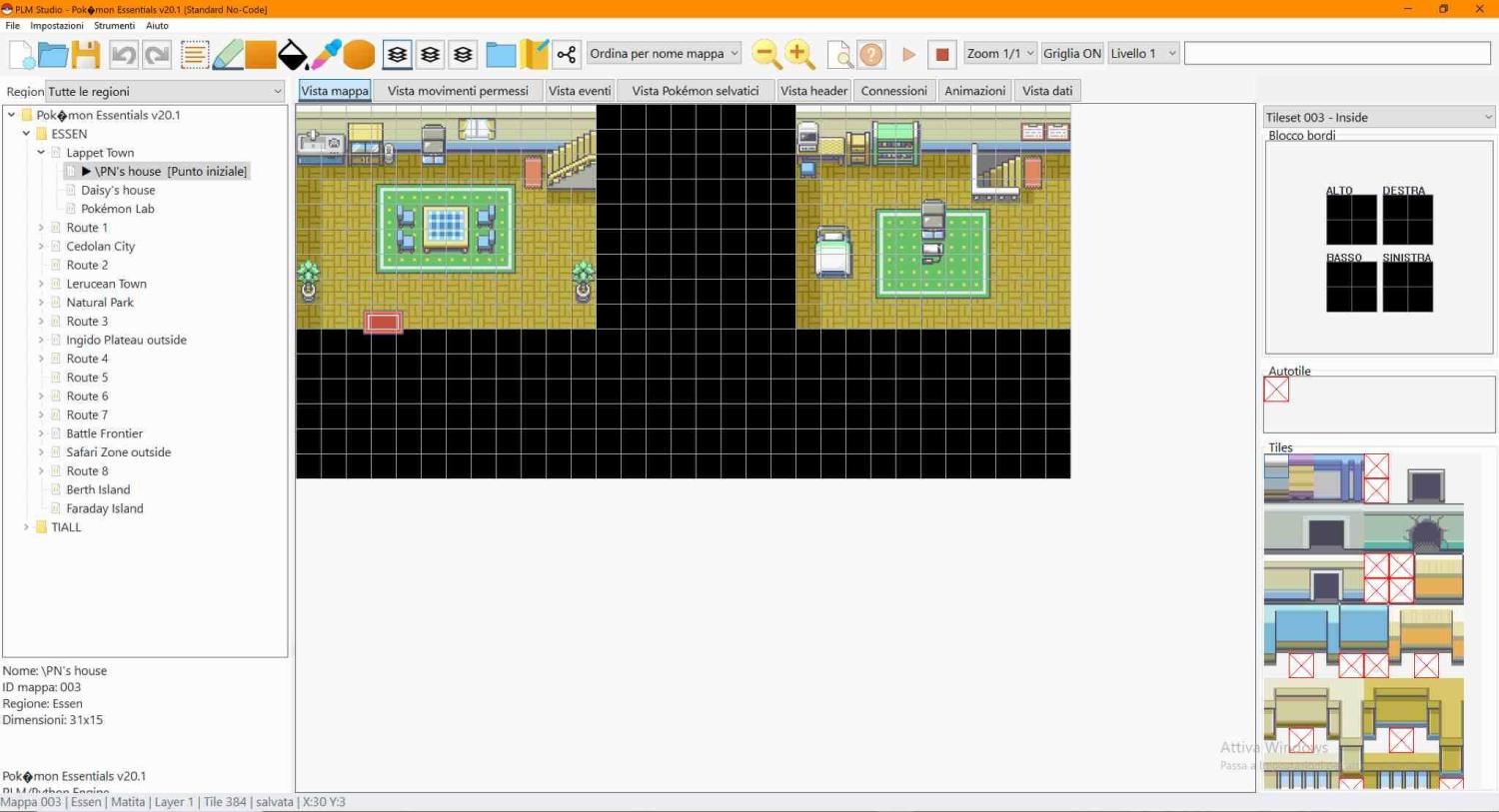Image resolution: width=1499 pixels, height=812 pixels.
Task: Expand the TIALL folder
Action: click(x=26, y=527)
